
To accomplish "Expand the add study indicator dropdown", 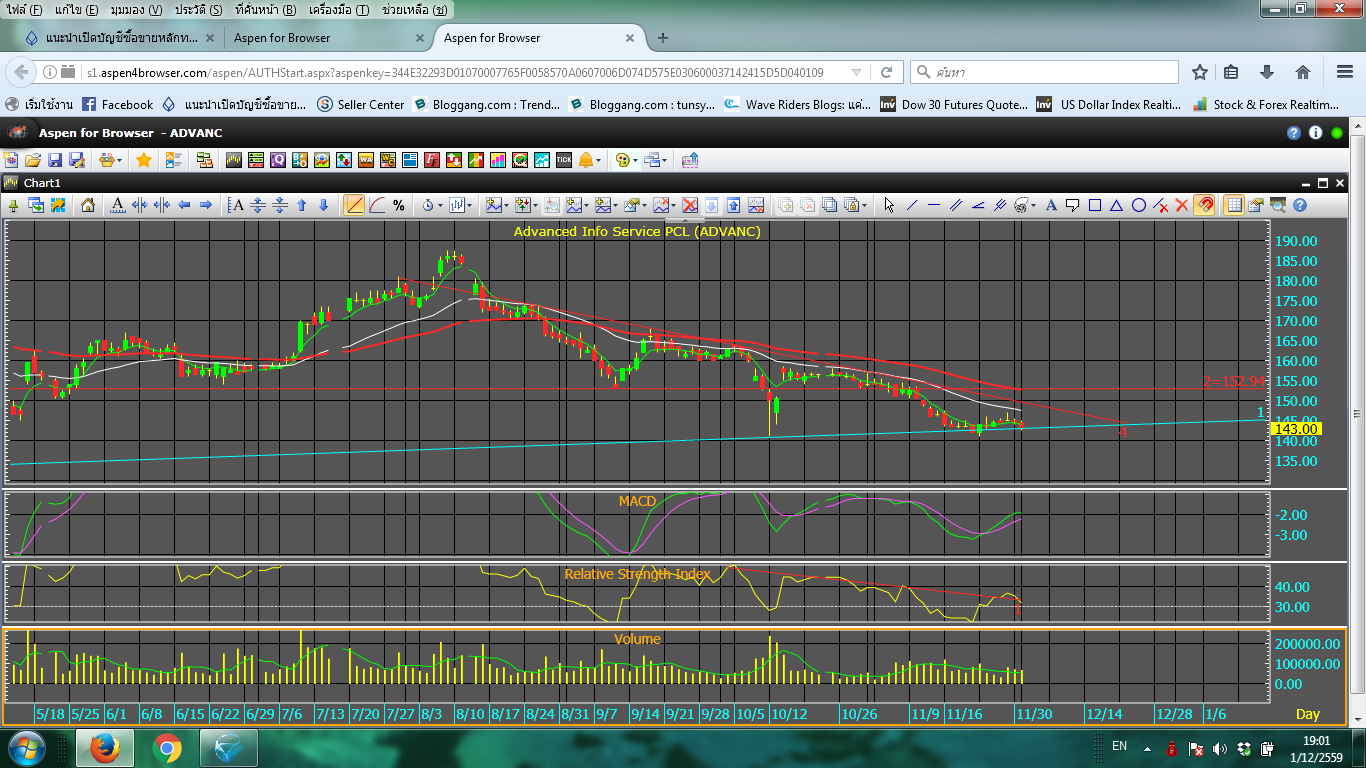I will [x=506, y=205].
